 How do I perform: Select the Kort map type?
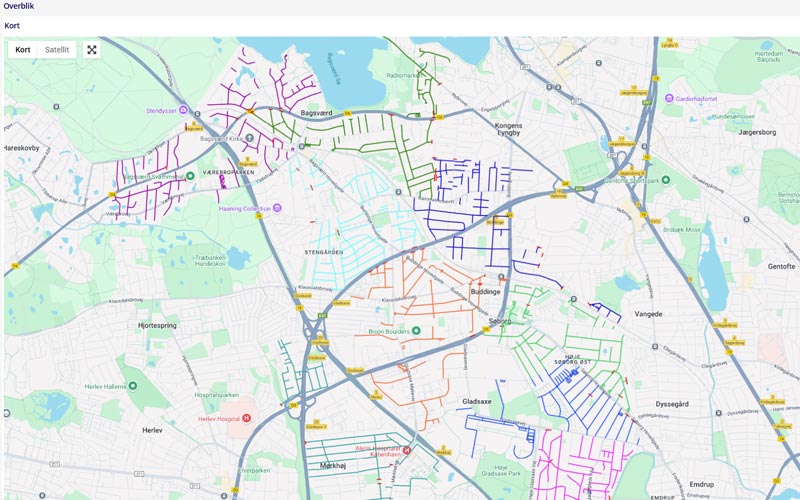(23, 49)
